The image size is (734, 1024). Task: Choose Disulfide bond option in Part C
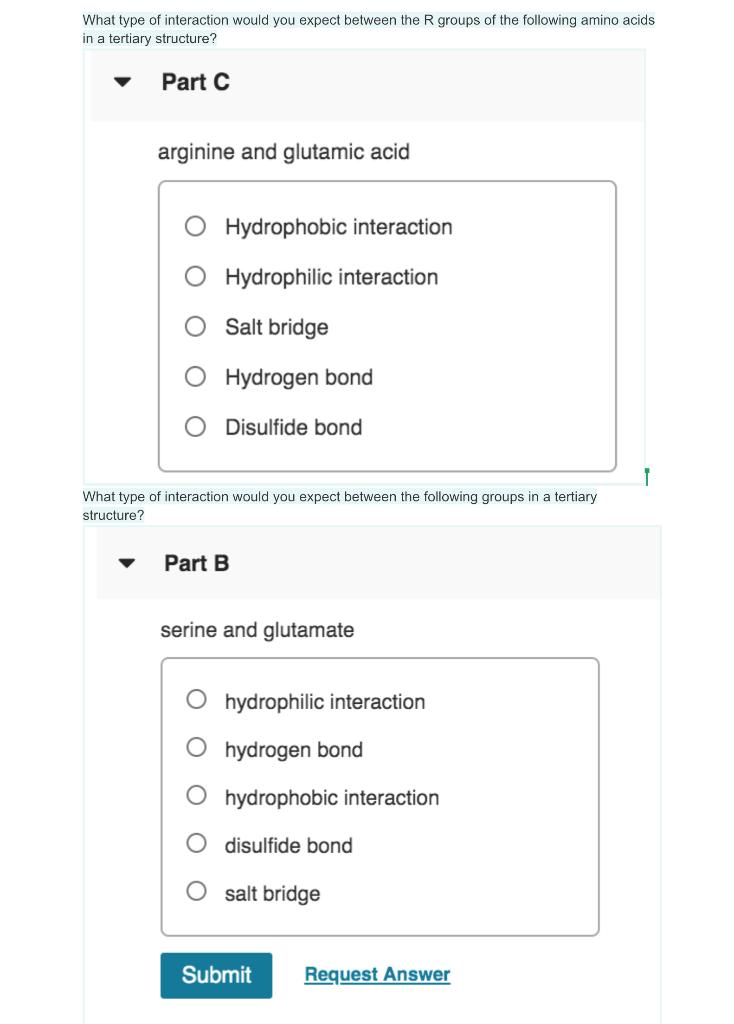(196, 426)
